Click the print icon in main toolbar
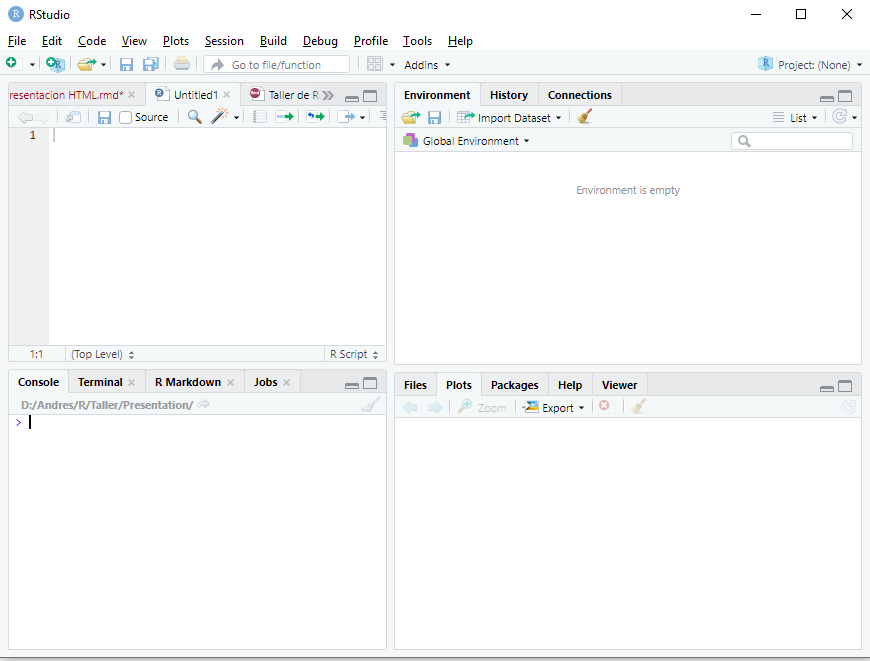Viewport: 870px width, 661px height. pos(181,64)
